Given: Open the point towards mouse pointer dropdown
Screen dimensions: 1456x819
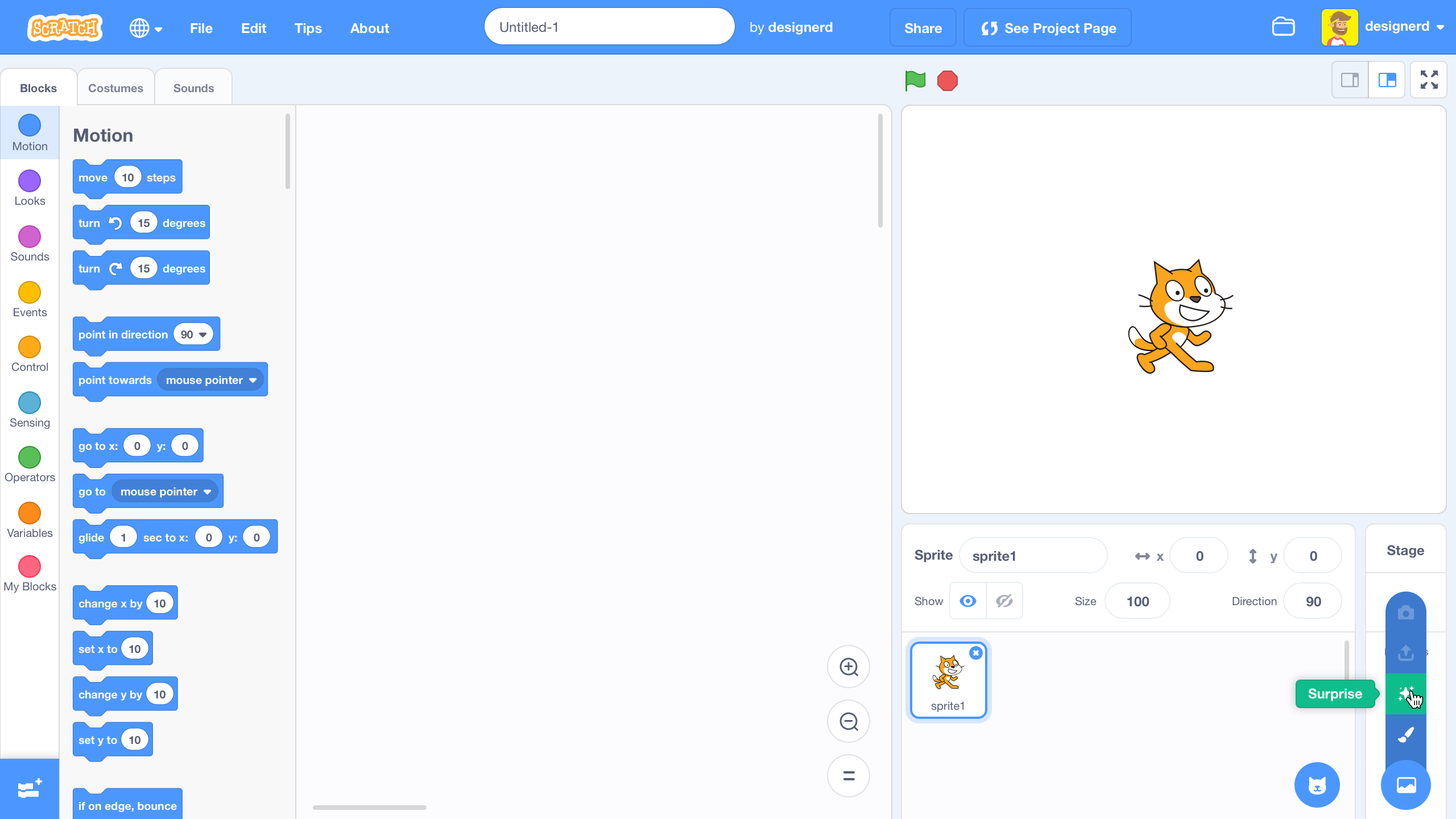Looking at the screenshot, I should (x=211, y=380).
